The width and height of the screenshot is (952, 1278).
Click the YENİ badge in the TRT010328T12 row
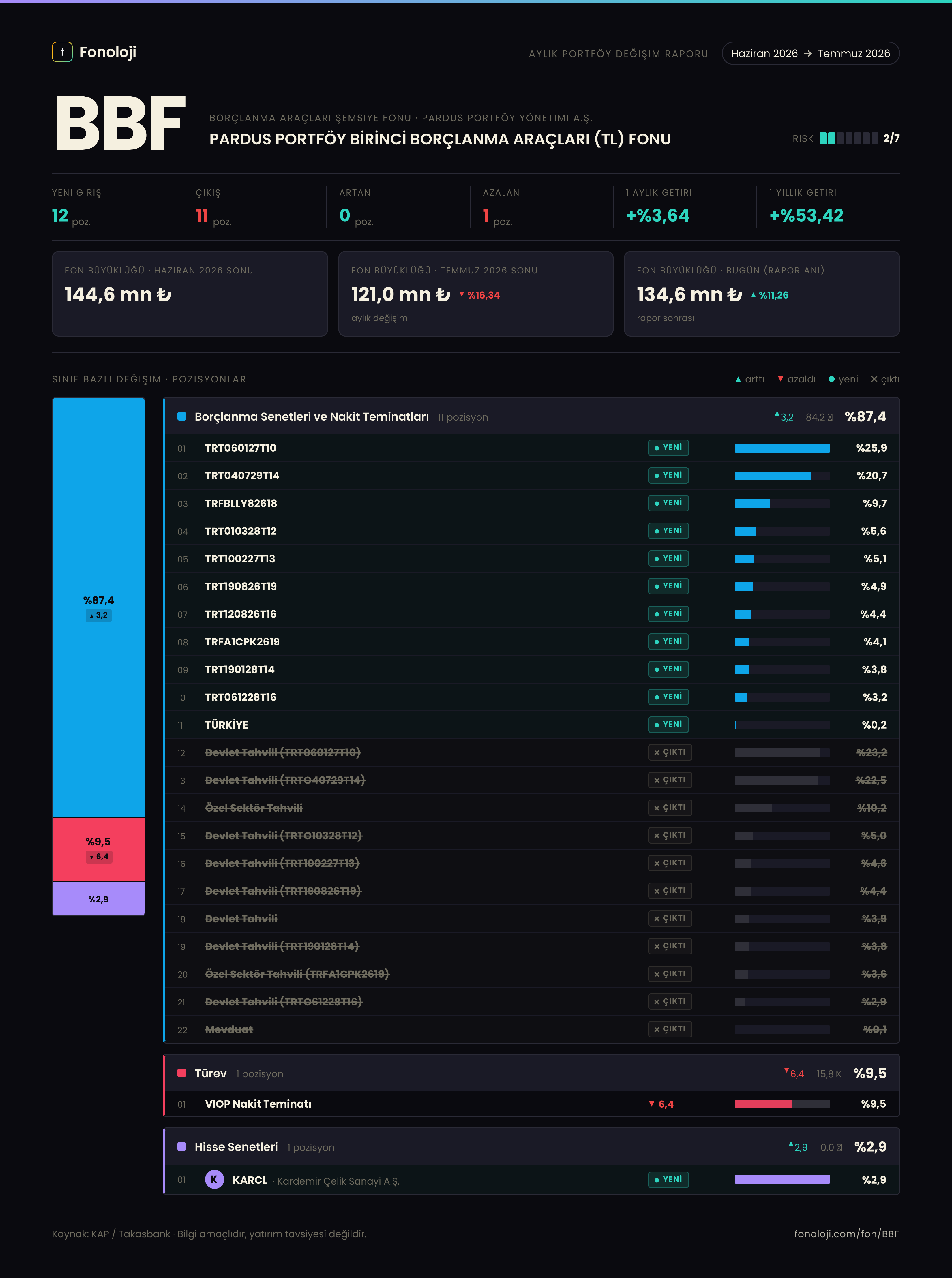coord(668,531)
